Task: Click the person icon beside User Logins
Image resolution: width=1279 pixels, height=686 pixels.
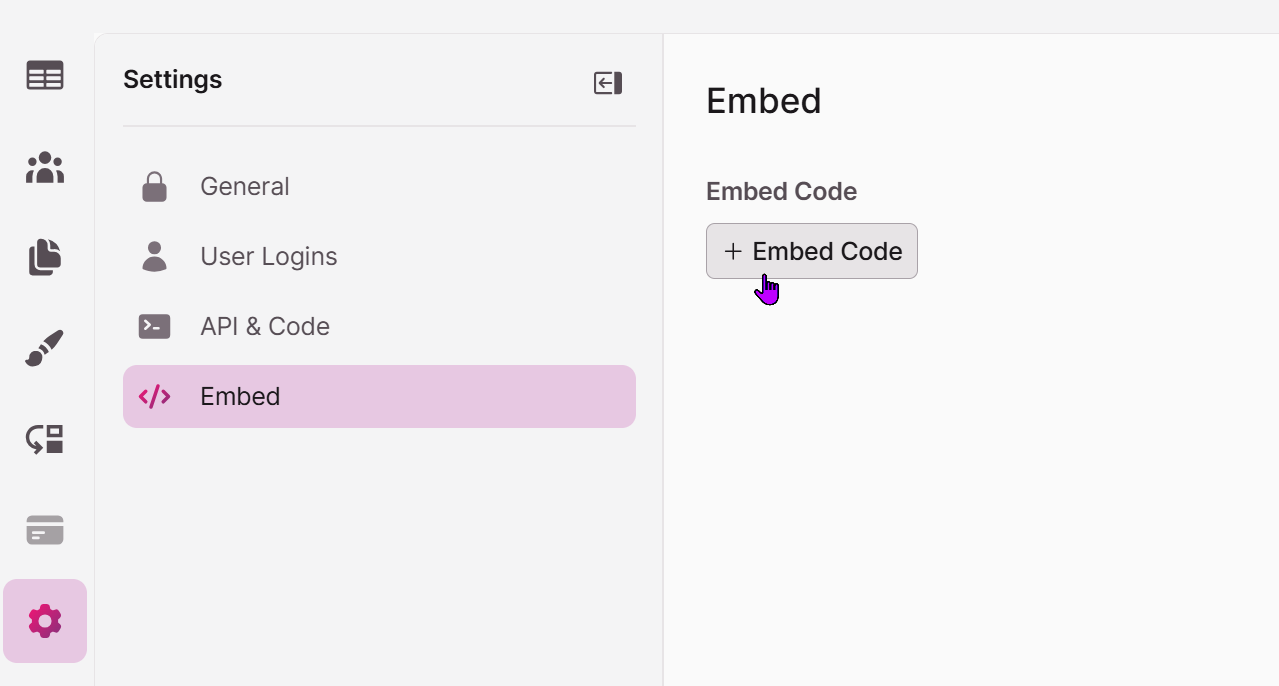Action: [x=154, y=256]
